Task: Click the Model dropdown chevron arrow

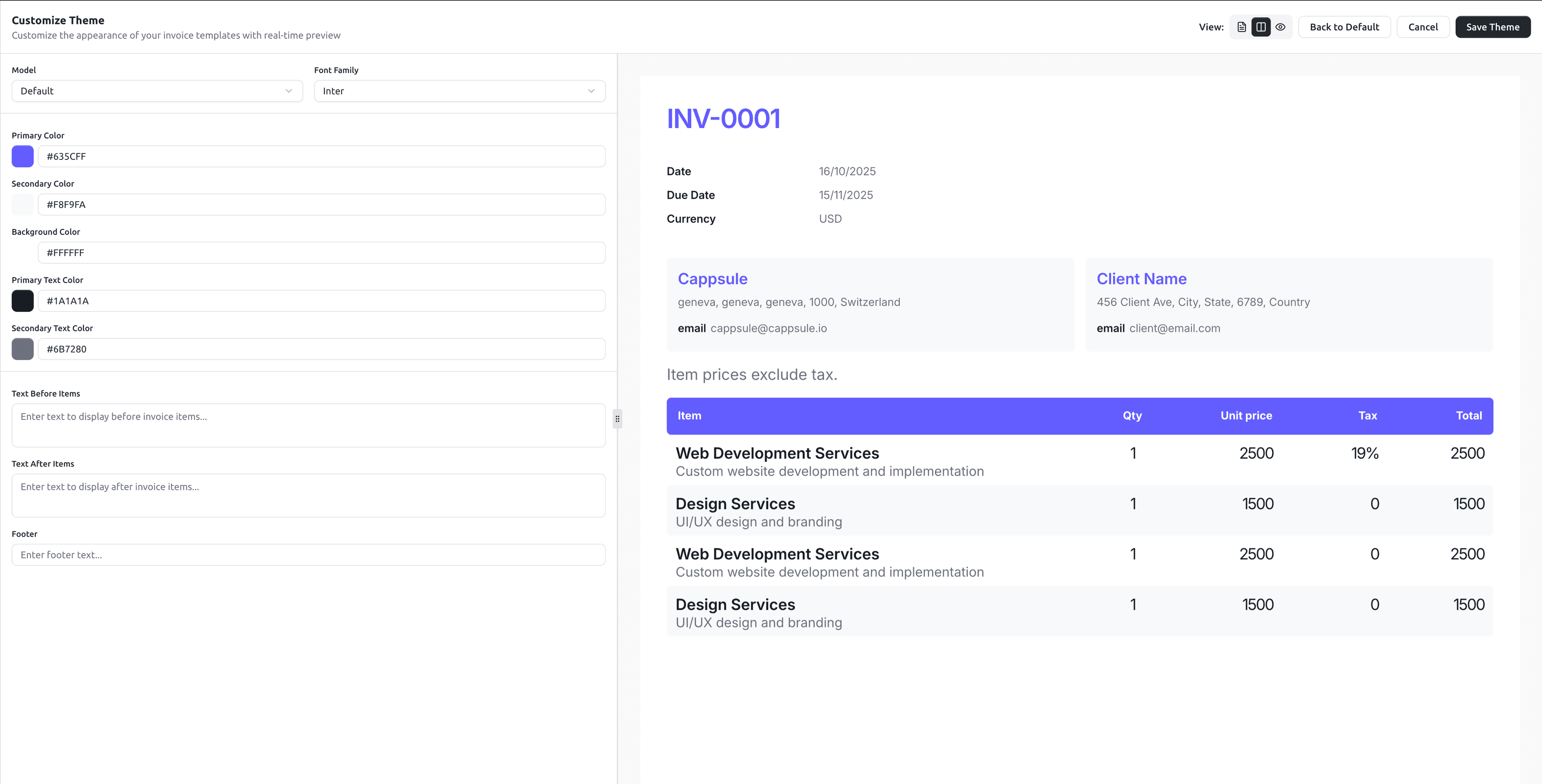Action: pyautogui.click(x=289, y=91)
